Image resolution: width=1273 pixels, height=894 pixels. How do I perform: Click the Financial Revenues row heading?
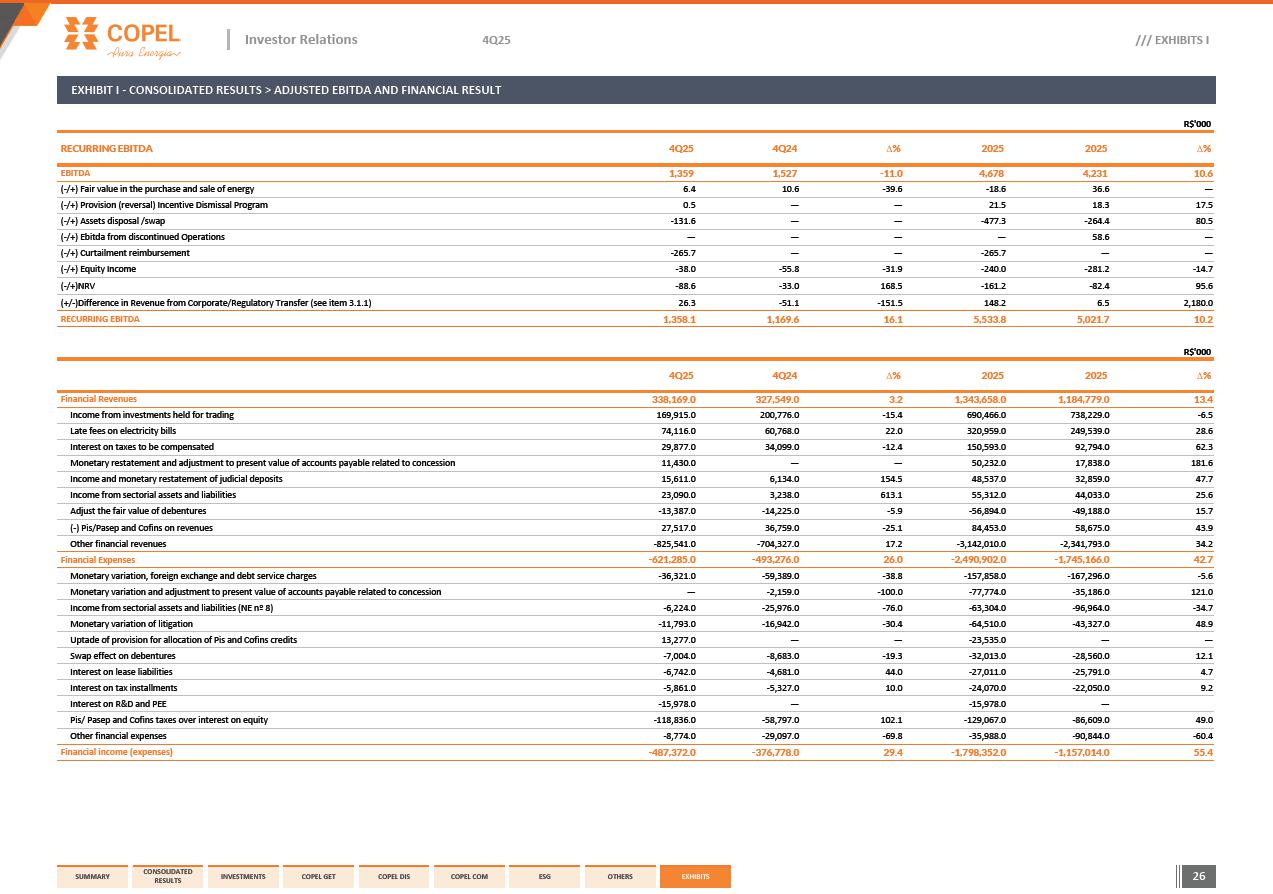[98, 399]
